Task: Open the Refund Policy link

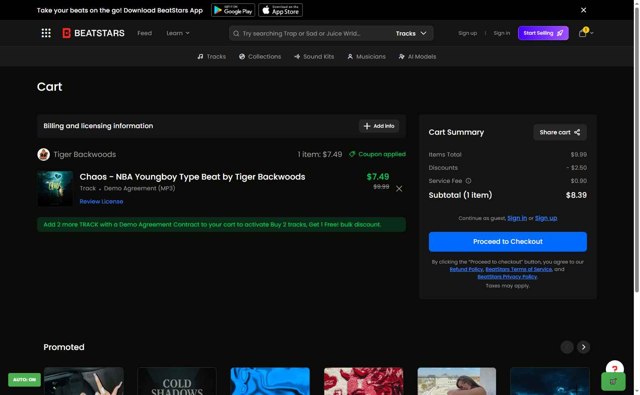Action: [466, 269]
